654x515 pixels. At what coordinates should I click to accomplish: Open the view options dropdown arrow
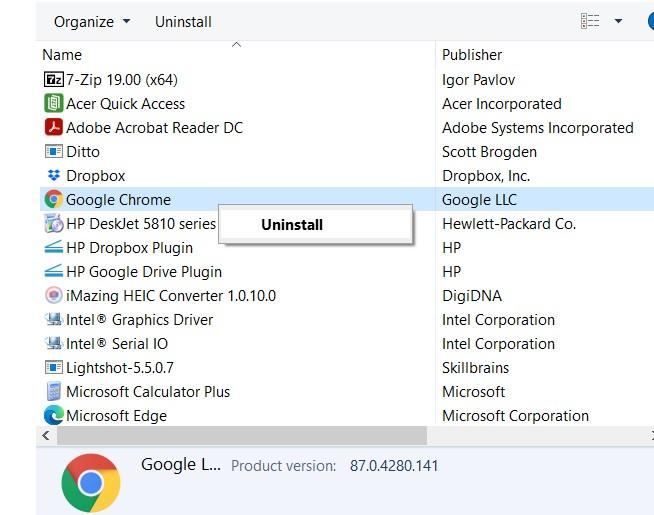tap(618, 21)
